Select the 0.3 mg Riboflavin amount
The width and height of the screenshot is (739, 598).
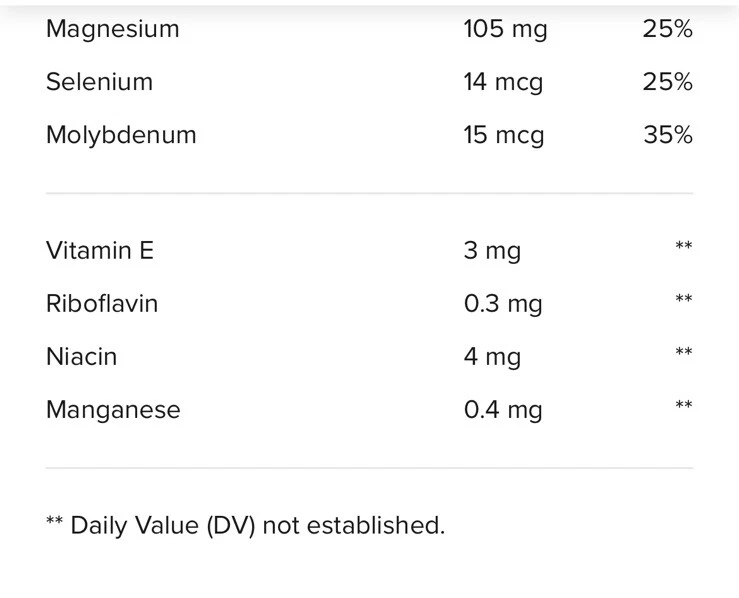[x=503, y=303]
